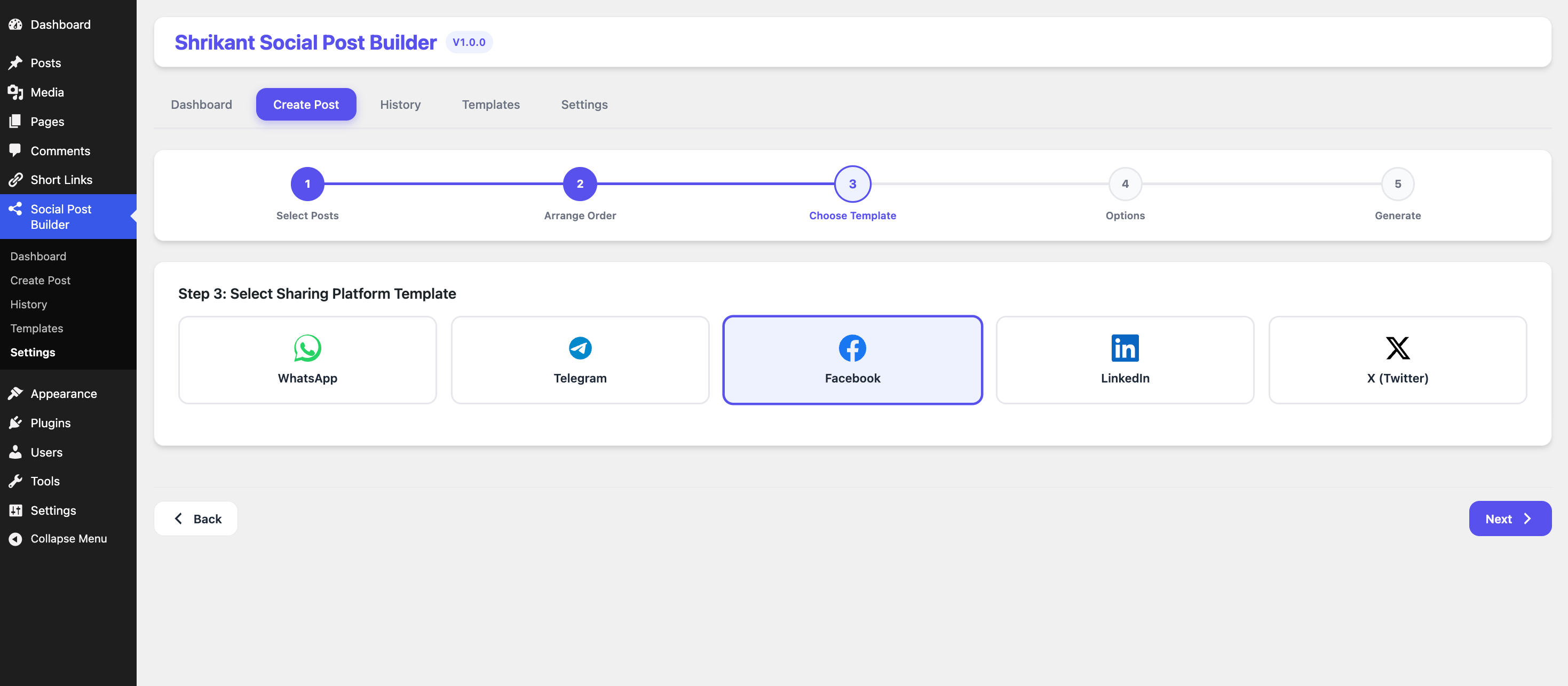Click the Comments bubble icon
The image size is (1568, 686).
click(15, 150)
